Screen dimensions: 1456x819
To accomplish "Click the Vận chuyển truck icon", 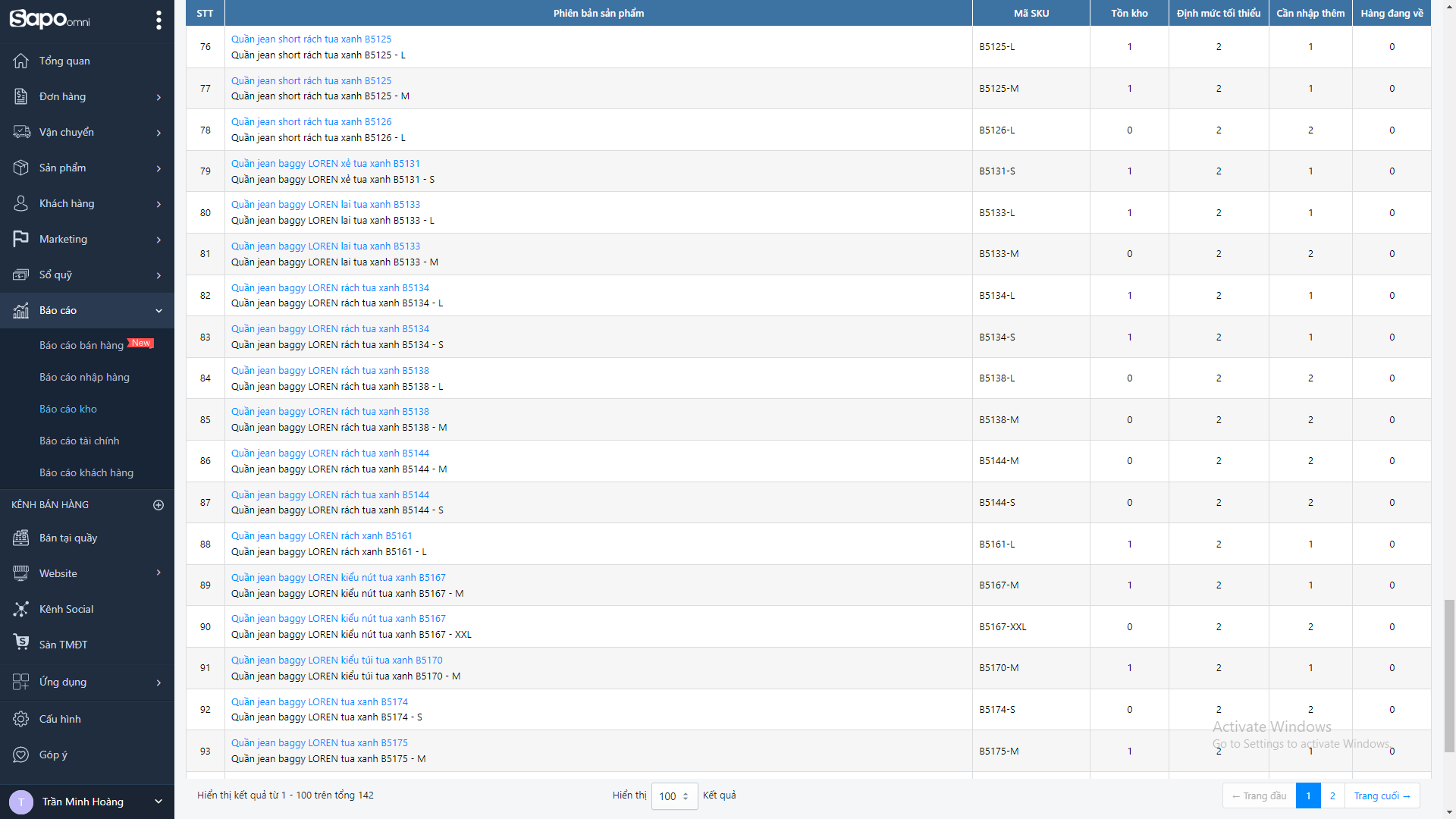I will point(21,132).
